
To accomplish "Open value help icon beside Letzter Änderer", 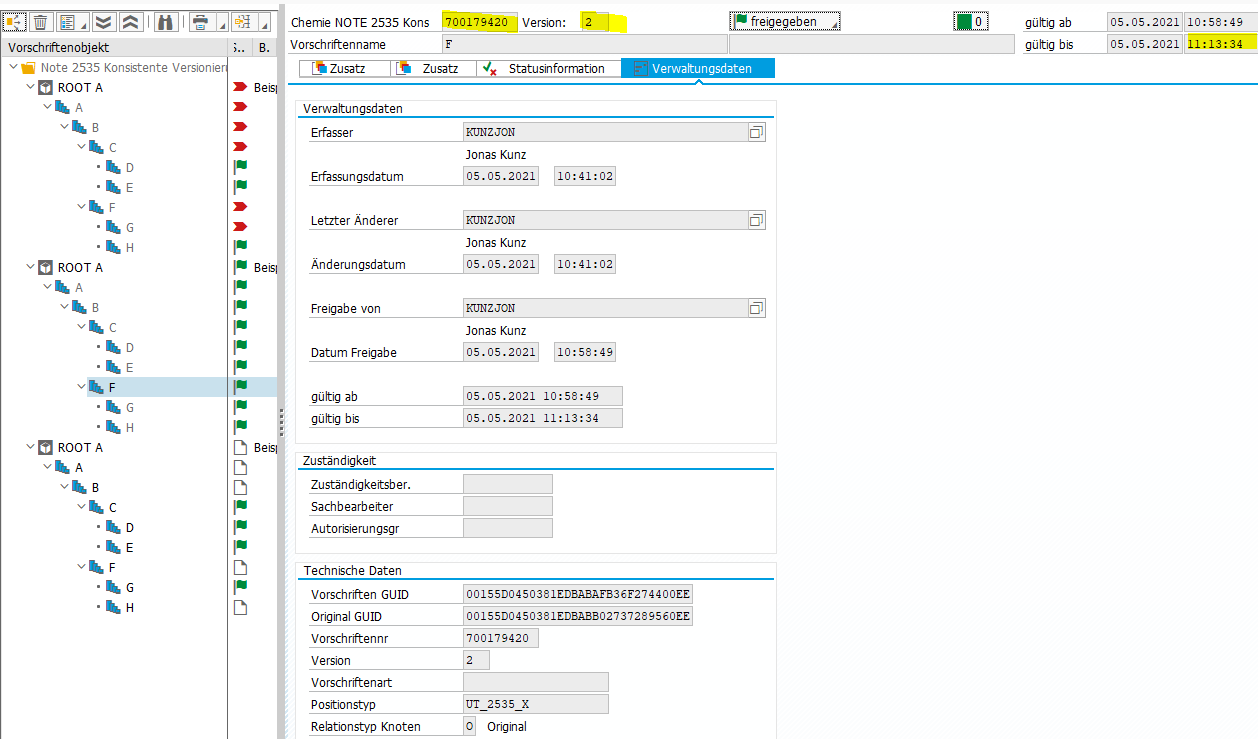I will point(756,220).
